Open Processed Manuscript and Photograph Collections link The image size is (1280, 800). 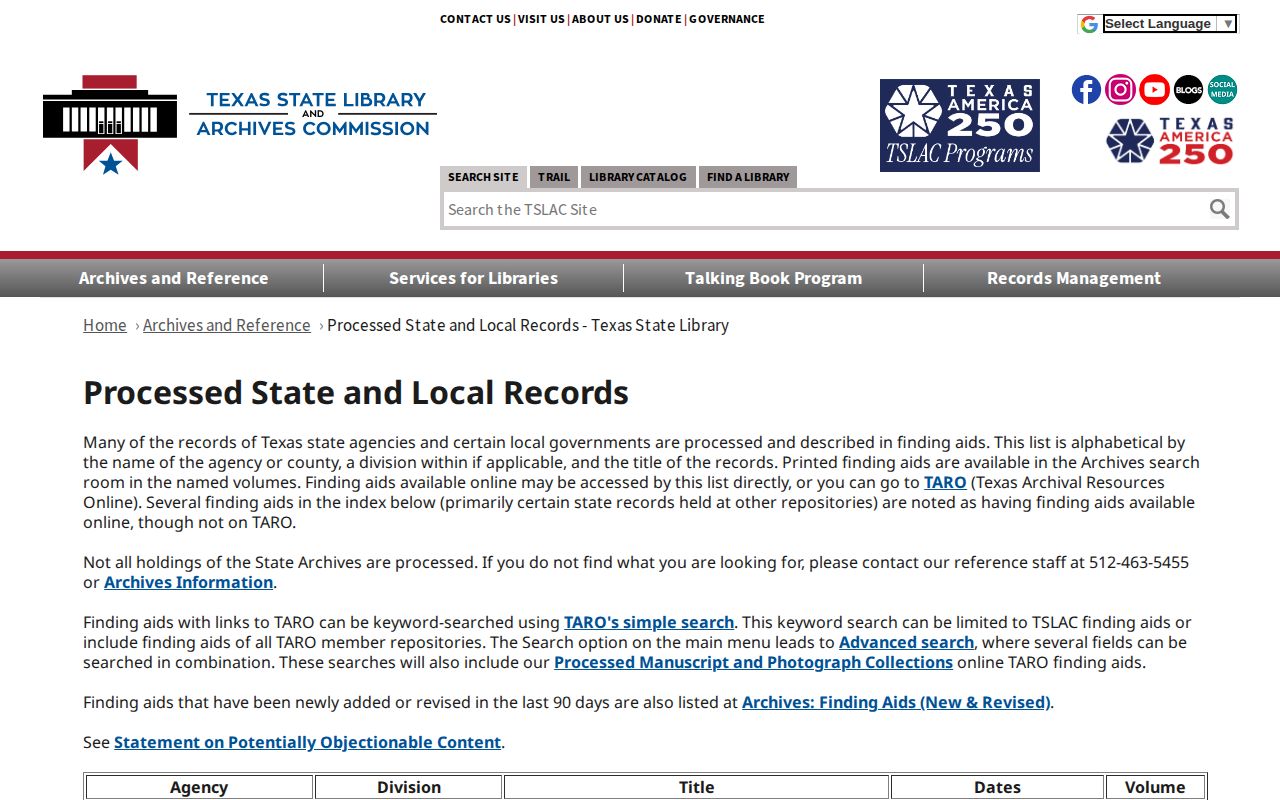pyautogui.click(x=754, y=662)
